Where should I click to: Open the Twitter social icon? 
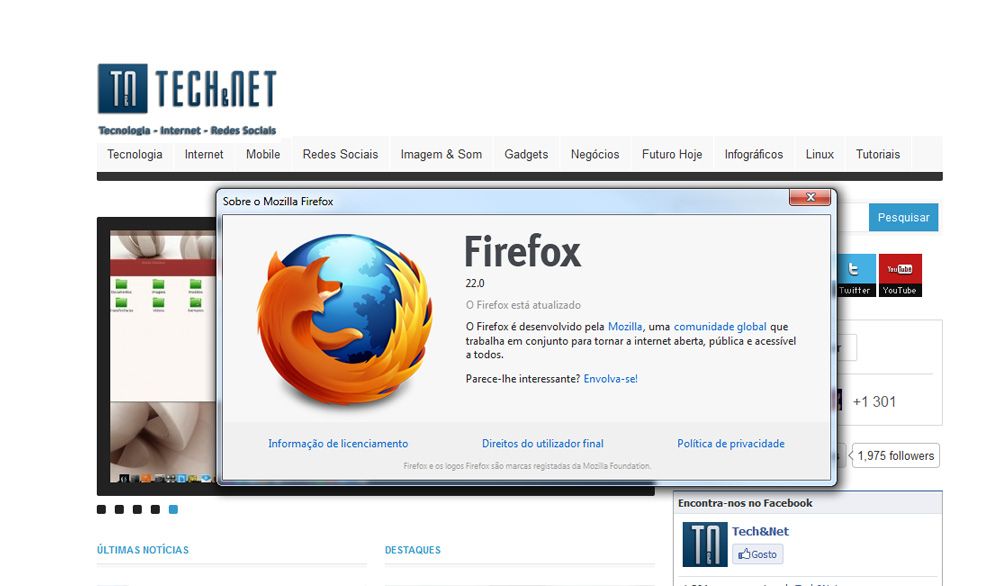pos(854,274)
